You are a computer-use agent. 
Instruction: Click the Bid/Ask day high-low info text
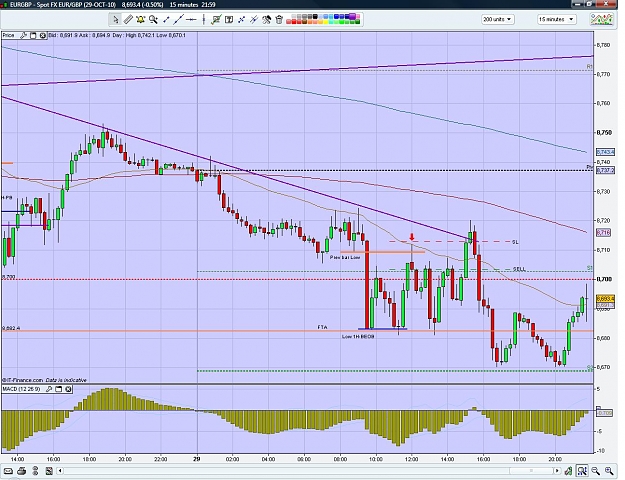click(117, 35)
